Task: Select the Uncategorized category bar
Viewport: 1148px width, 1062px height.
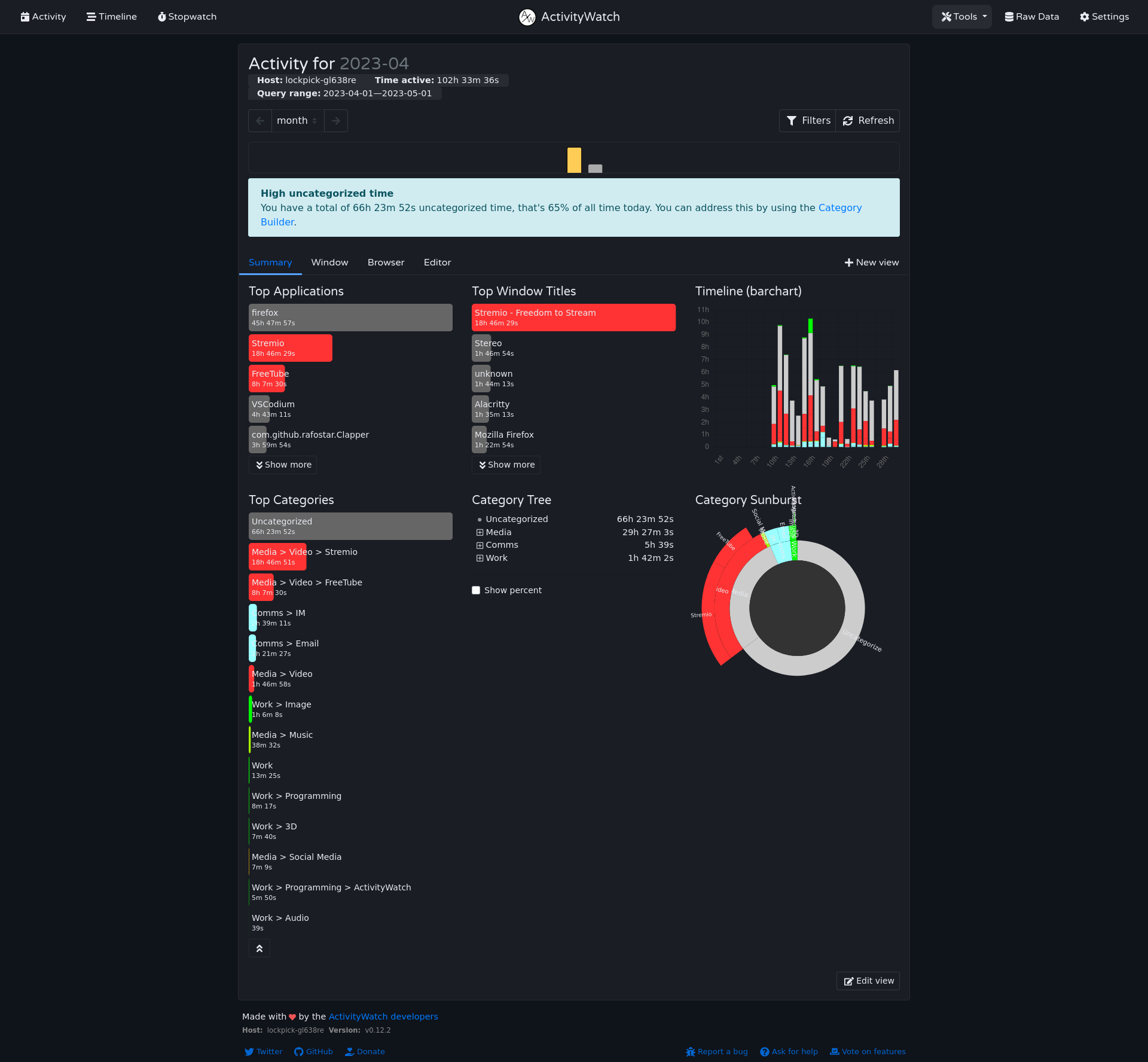Action: tap(350, 526)
